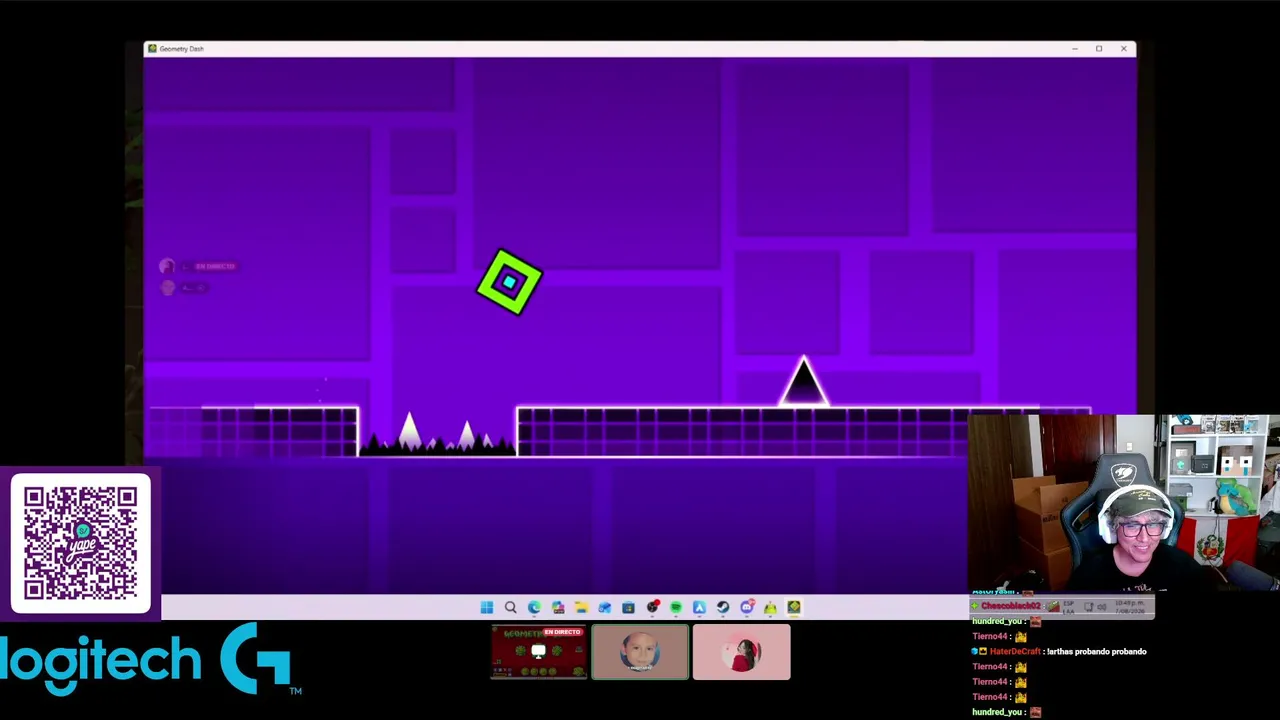Launch Microsoft Edge from the taskbar
This screenshot has height=720, width=1280.
534,607
